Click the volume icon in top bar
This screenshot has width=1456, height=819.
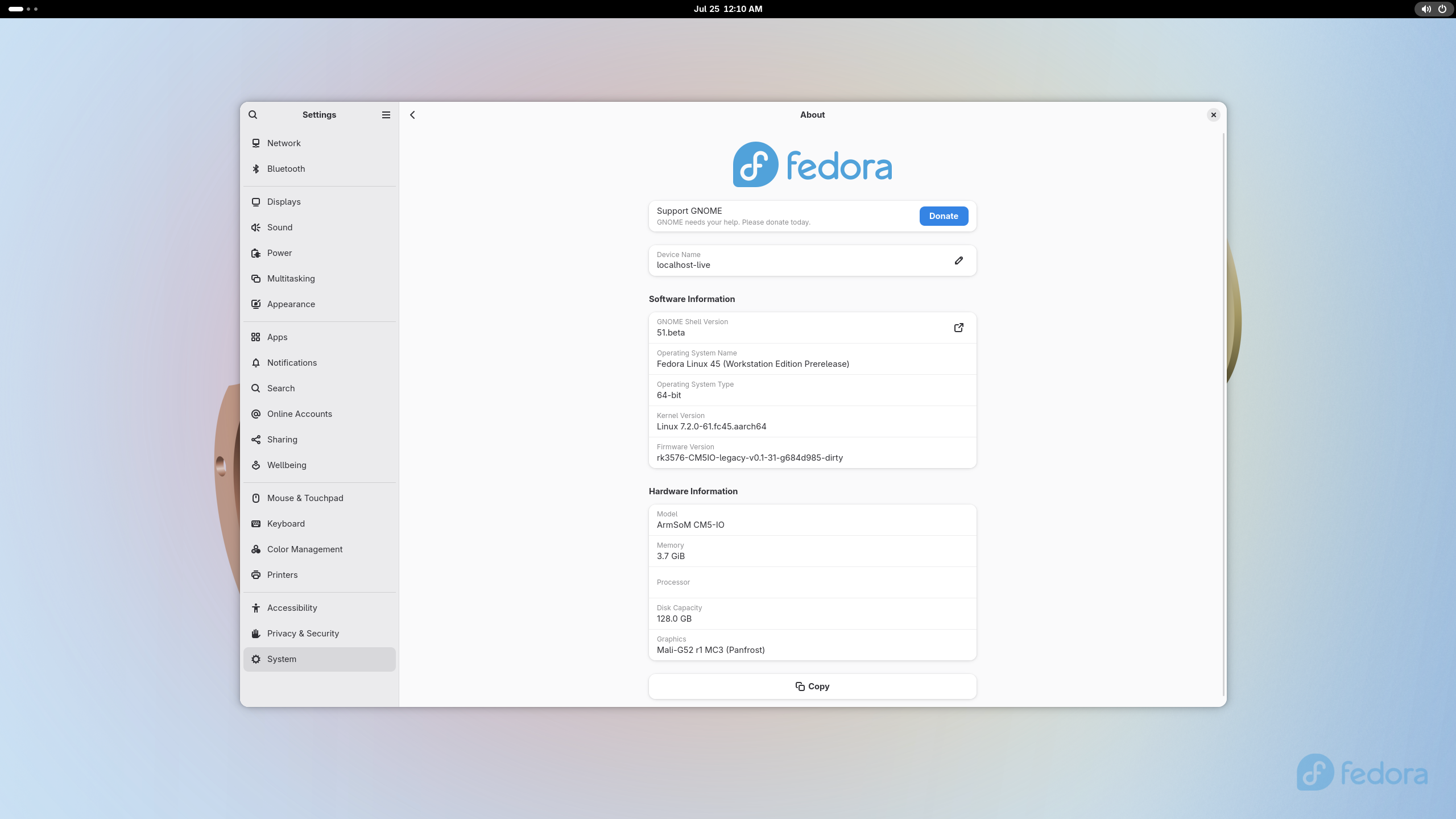(1426, 9)
